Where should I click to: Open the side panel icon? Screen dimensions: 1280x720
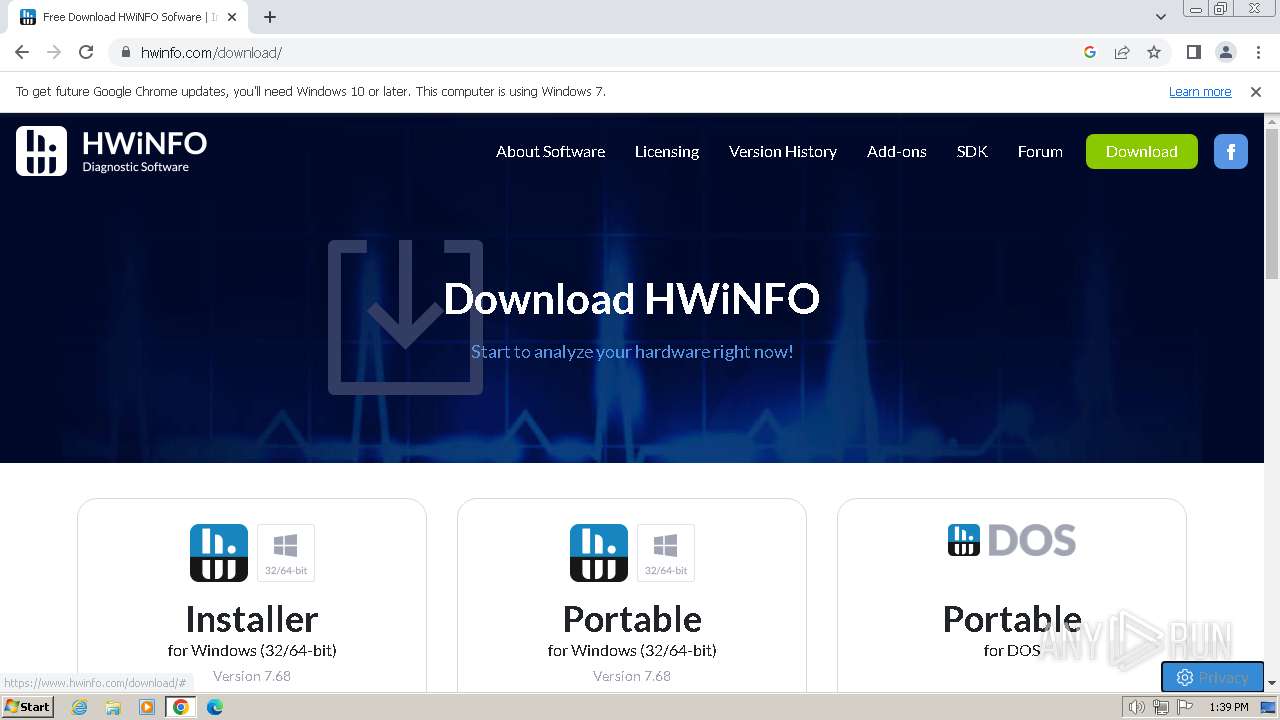[1193, 52]
